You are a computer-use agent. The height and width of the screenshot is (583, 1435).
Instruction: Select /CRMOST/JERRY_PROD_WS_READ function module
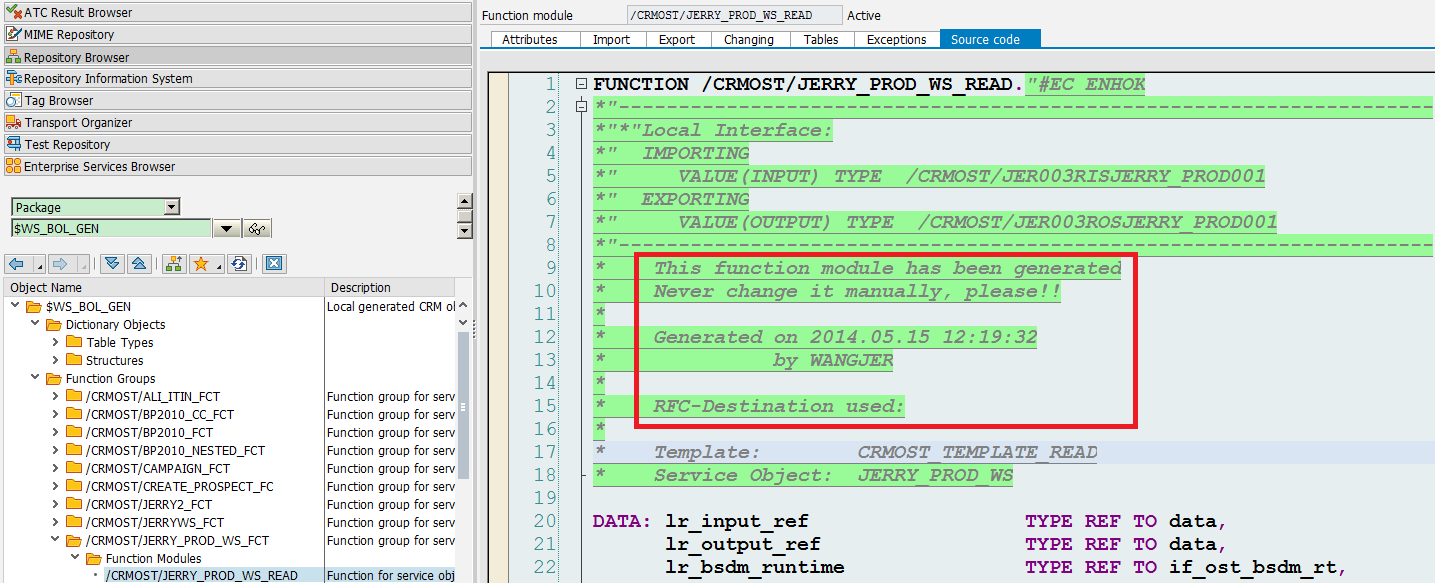click(201, 575)
